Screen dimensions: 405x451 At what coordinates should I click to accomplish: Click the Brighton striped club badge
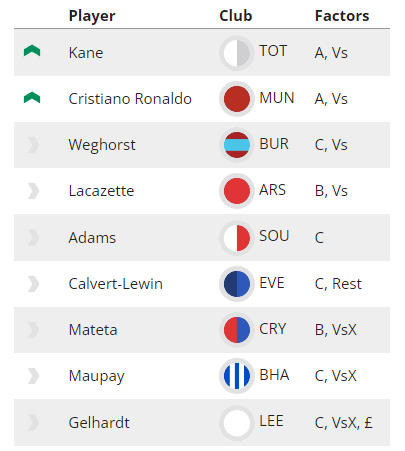tap(237, 376)
